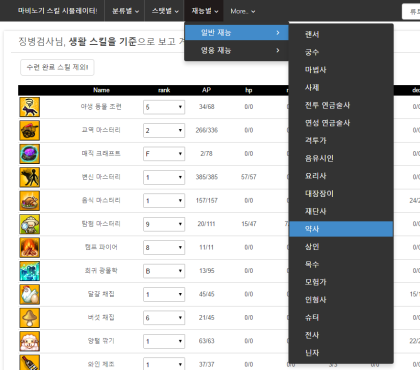The height and width of the screenshot is (370, 420).
Task: Open rank dropdown for 야생 동물 조련
Action: 164,107
